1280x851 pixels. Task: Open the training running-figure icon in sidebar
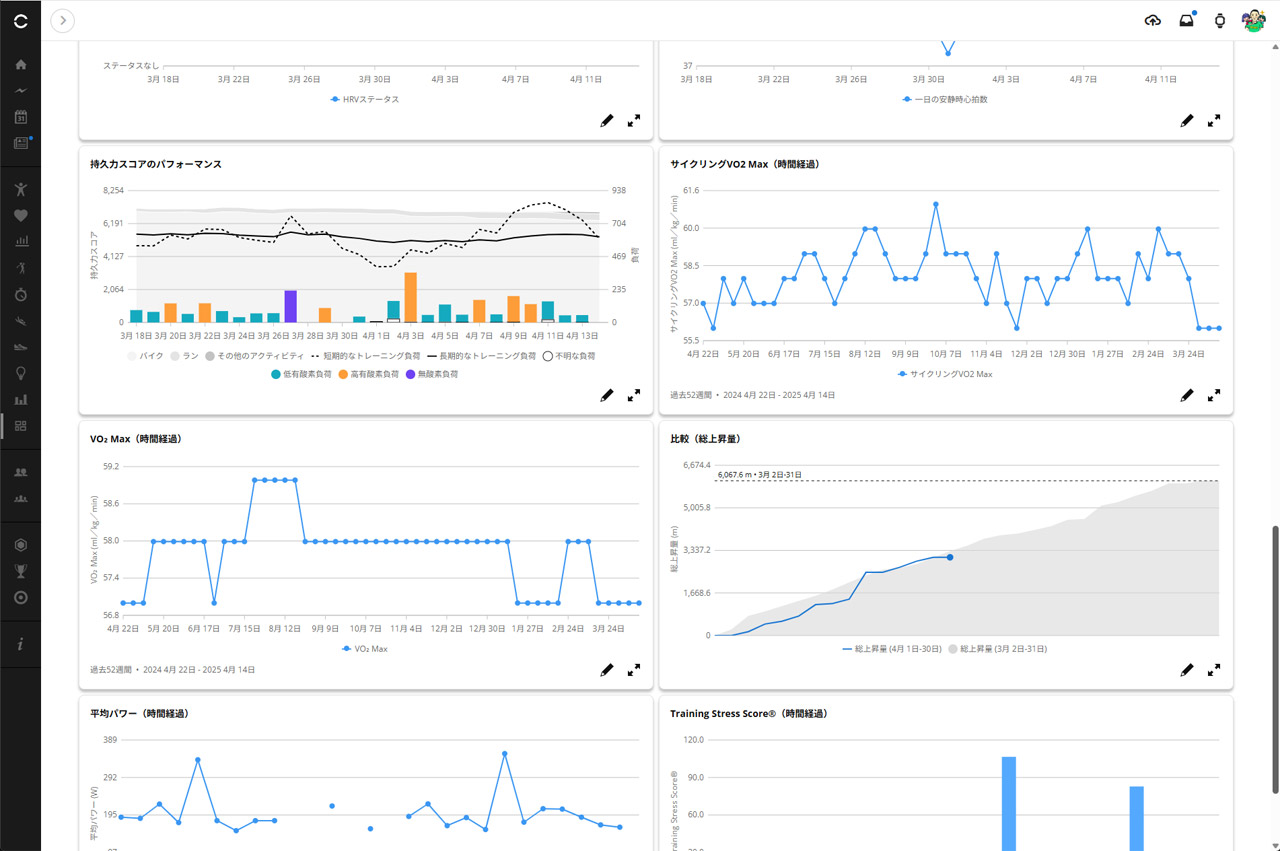[x=21, y=267]
